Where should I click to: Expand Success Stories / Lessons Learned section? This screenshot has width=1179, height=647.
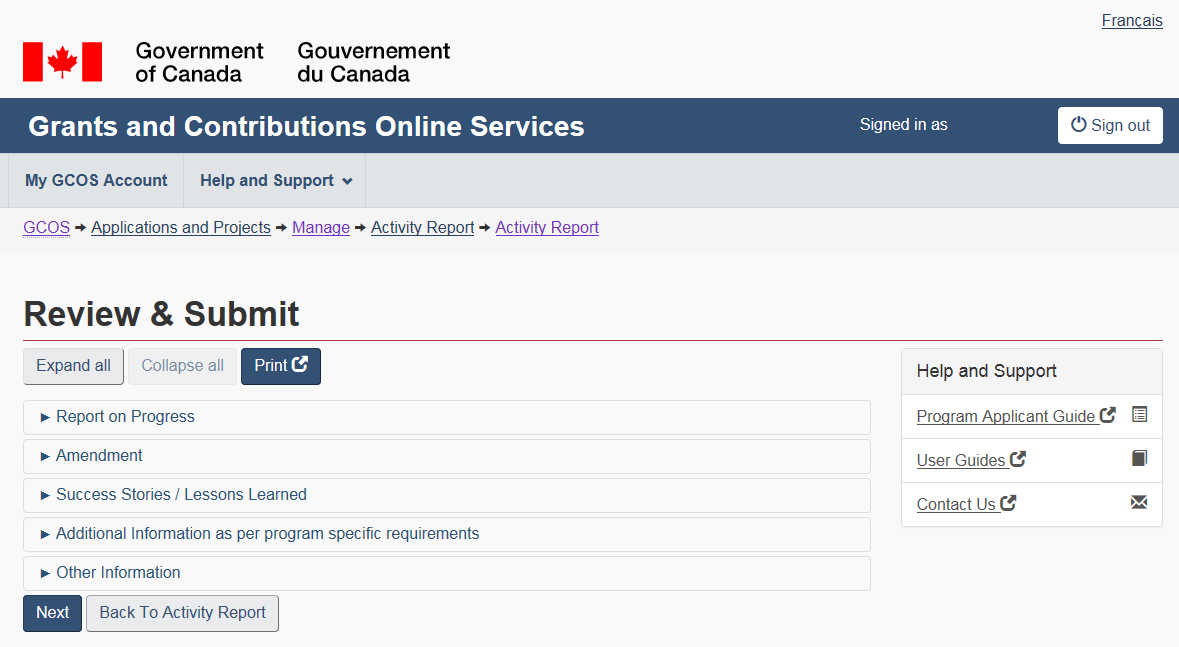click(x=181, y=495)
